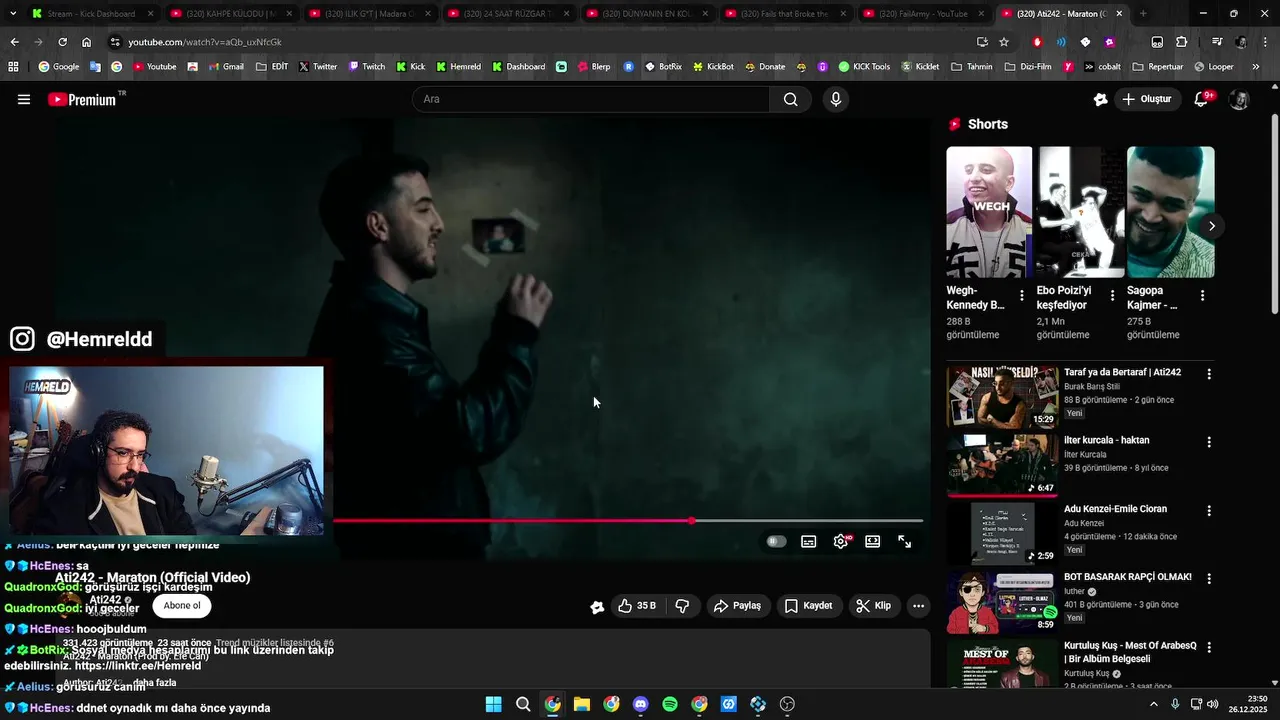This screenshot has width=1280, height=720.
Task: Expand the bookmarks bar overflow chevron
Action: point(1257,67)
